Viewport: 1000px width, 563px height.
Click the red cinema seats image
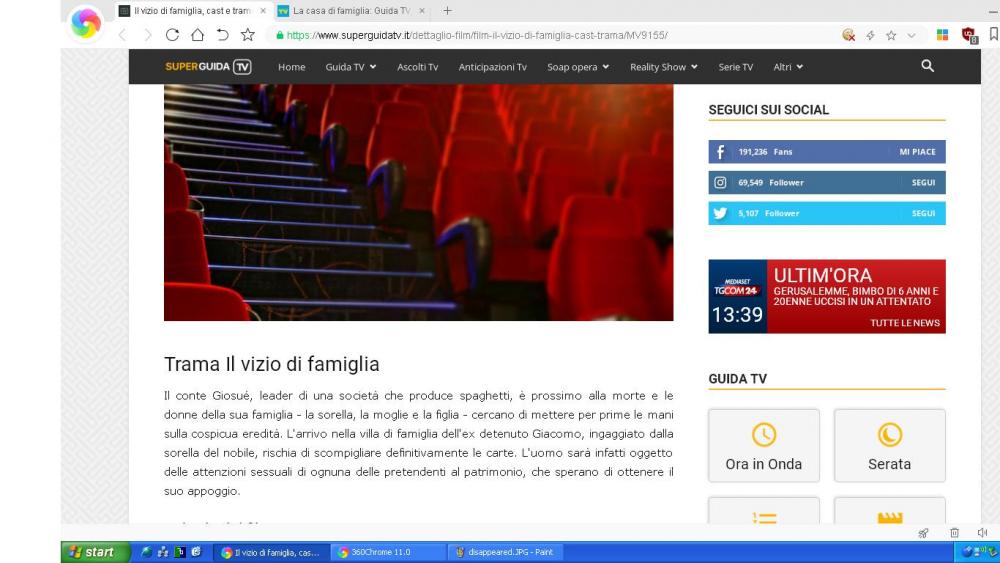(418, 202)
